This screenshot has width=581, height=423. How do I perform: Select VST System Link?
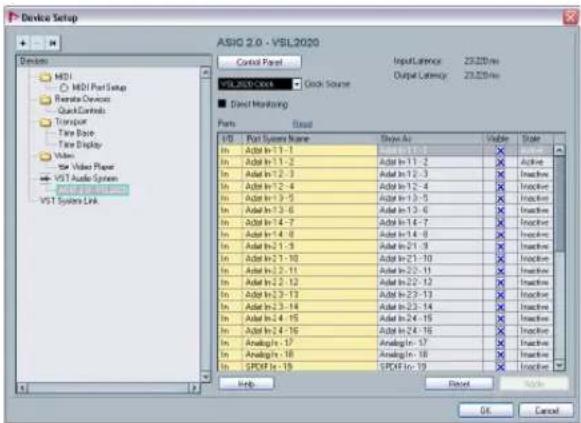[x=69, y=201]
